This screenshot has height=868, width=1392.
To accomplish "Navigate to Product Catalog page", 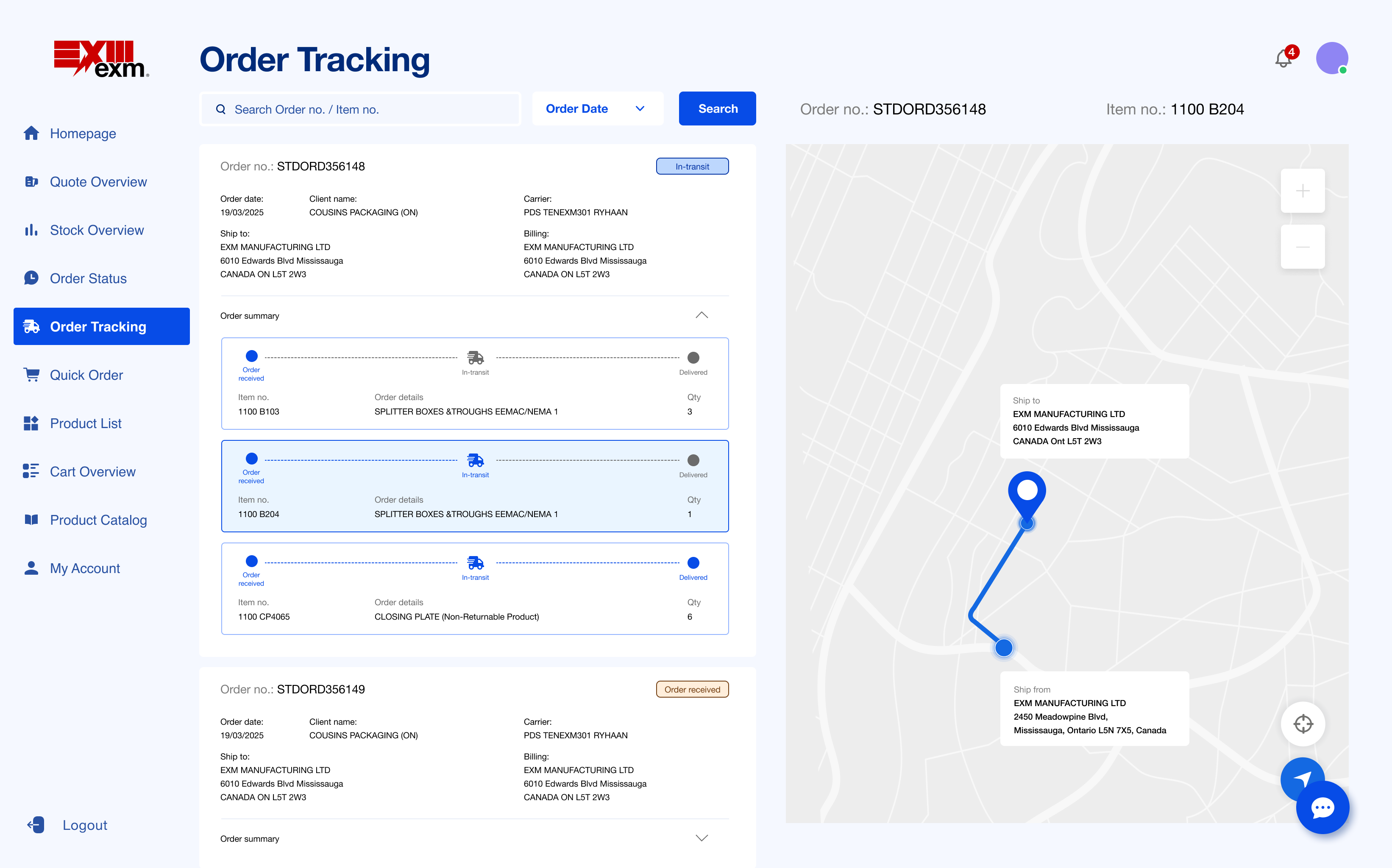I will pos(98,520).
